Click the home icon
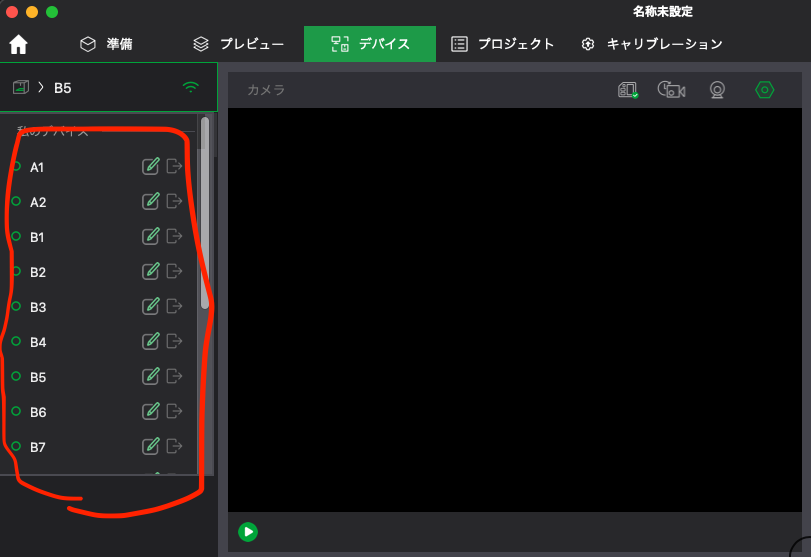Viewport: 811px width, 557px height. pyautogui.click(x=18, y=44)
